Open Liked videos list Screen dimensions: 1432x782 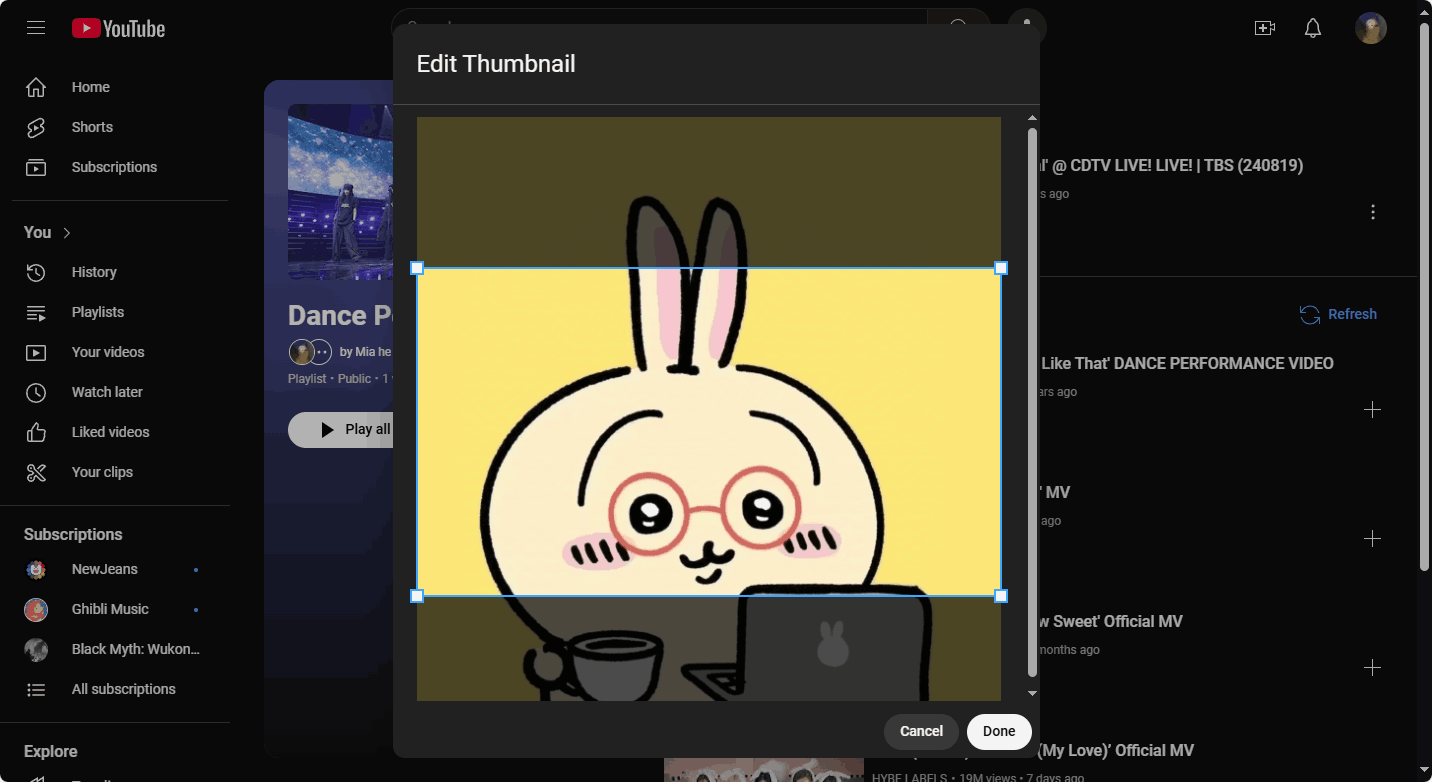click(120, 432)
